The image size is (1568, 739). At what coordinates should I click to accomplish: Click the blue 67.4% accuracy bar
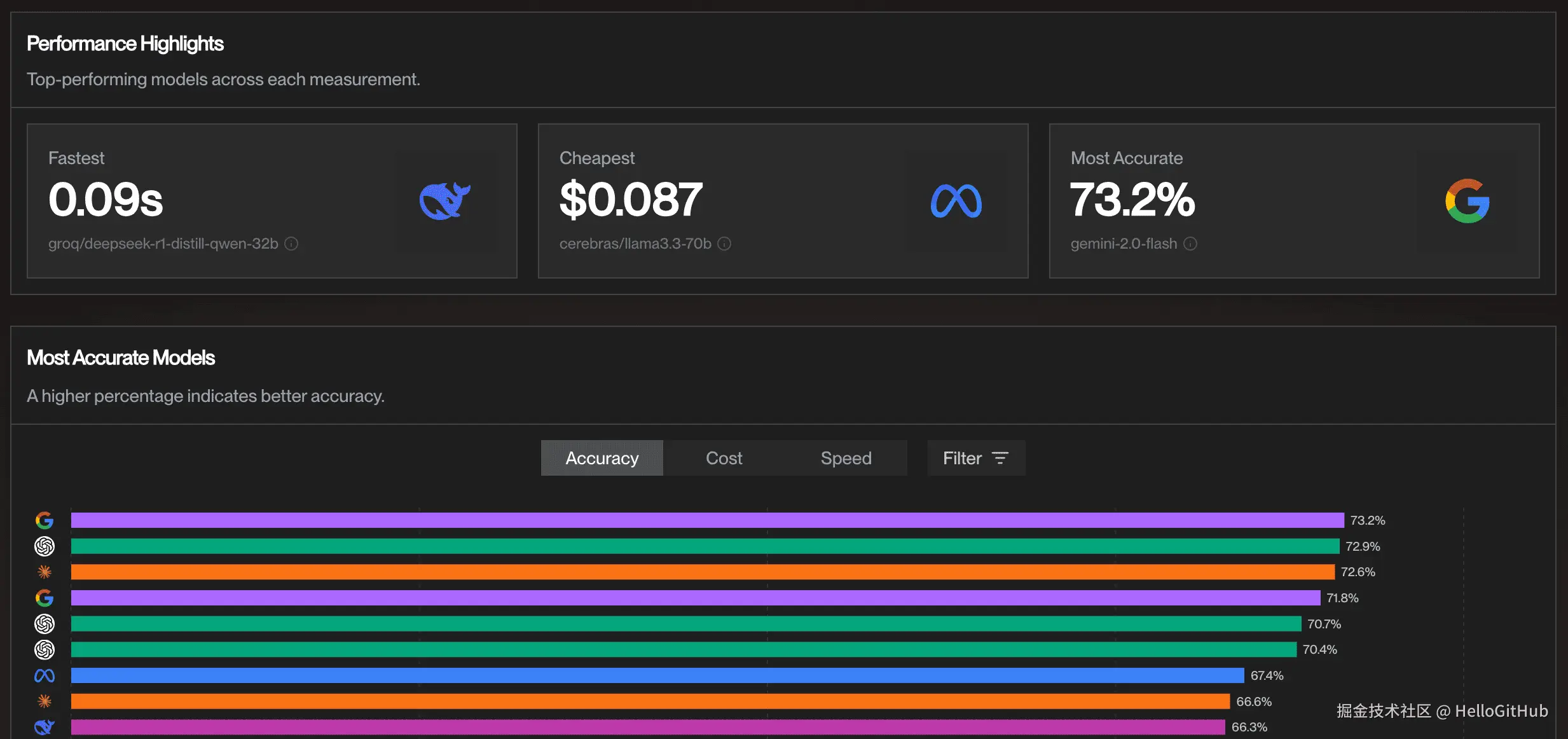657,676
